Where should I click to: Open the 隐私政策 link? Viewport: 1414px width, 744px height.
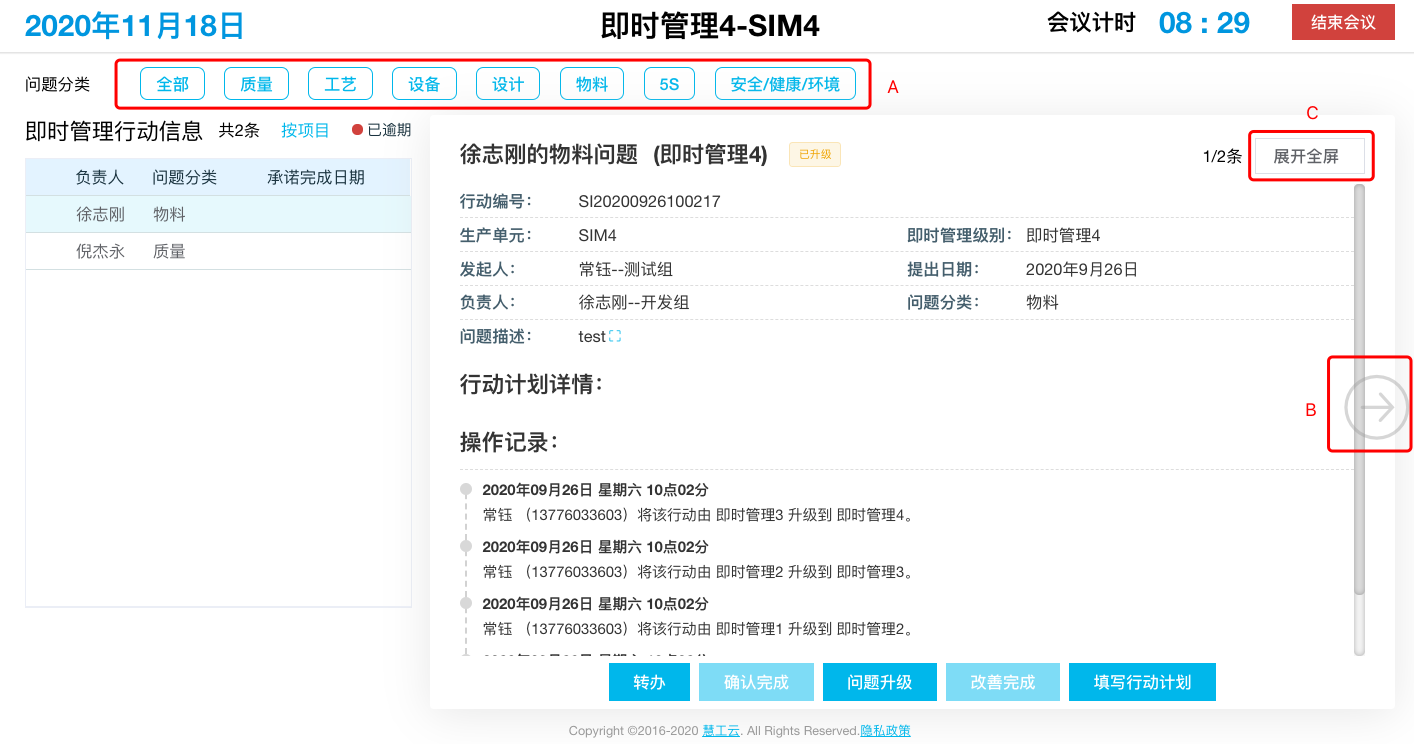885,731
